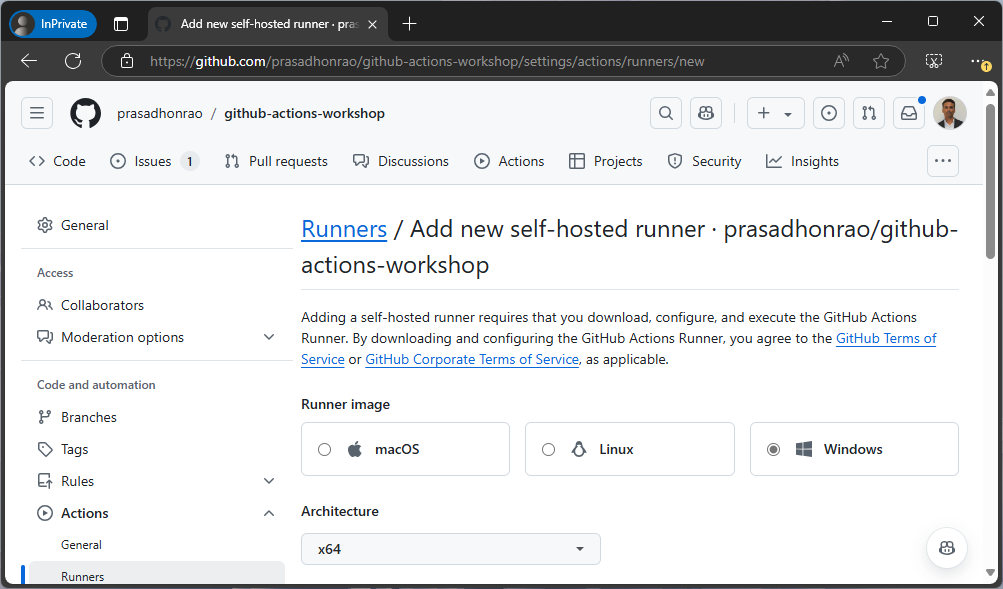Open the Insights tab
This screenshot has height=589, width=1003.
802,161
